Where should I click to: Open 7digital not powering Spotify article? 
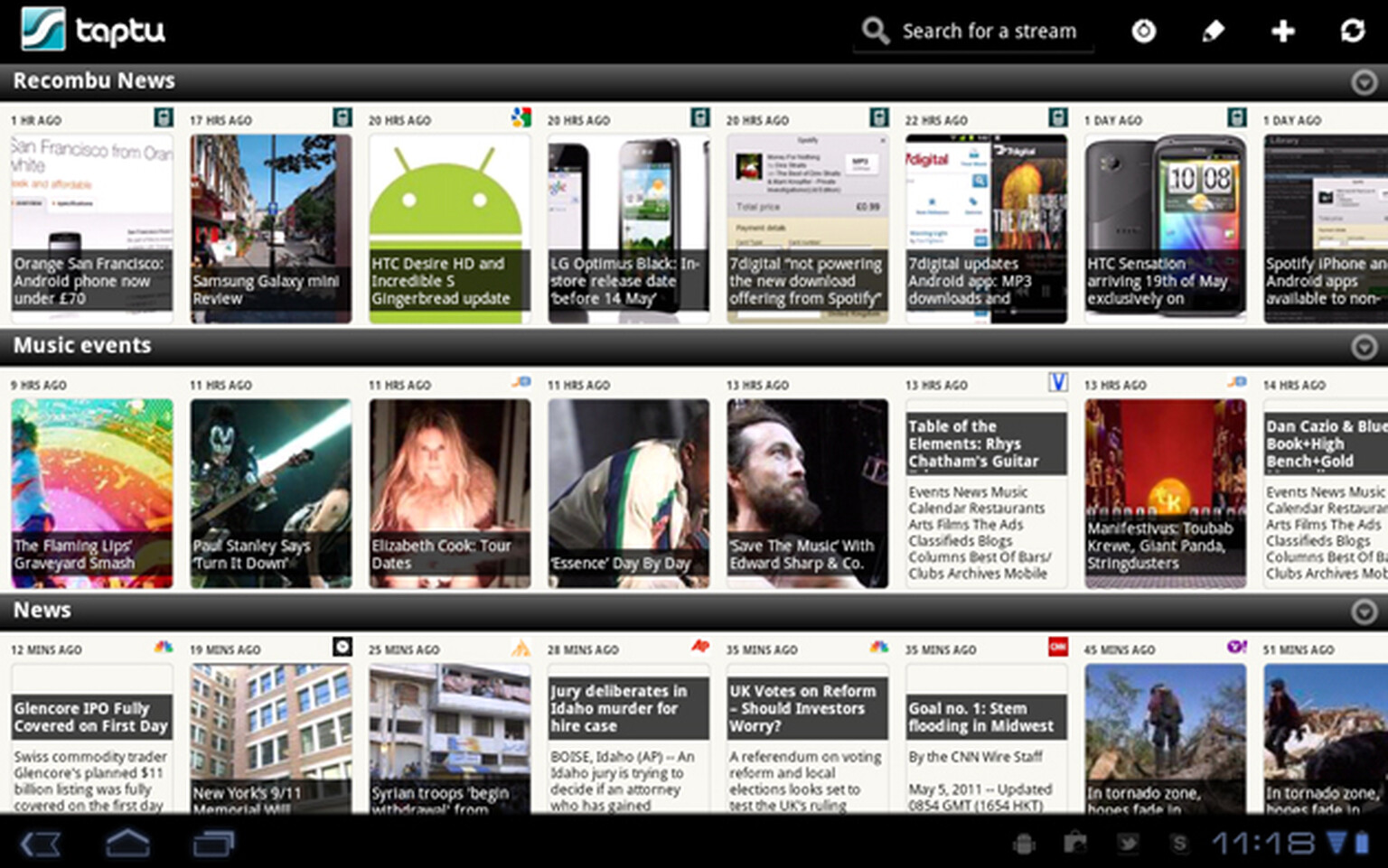point(808,229)
